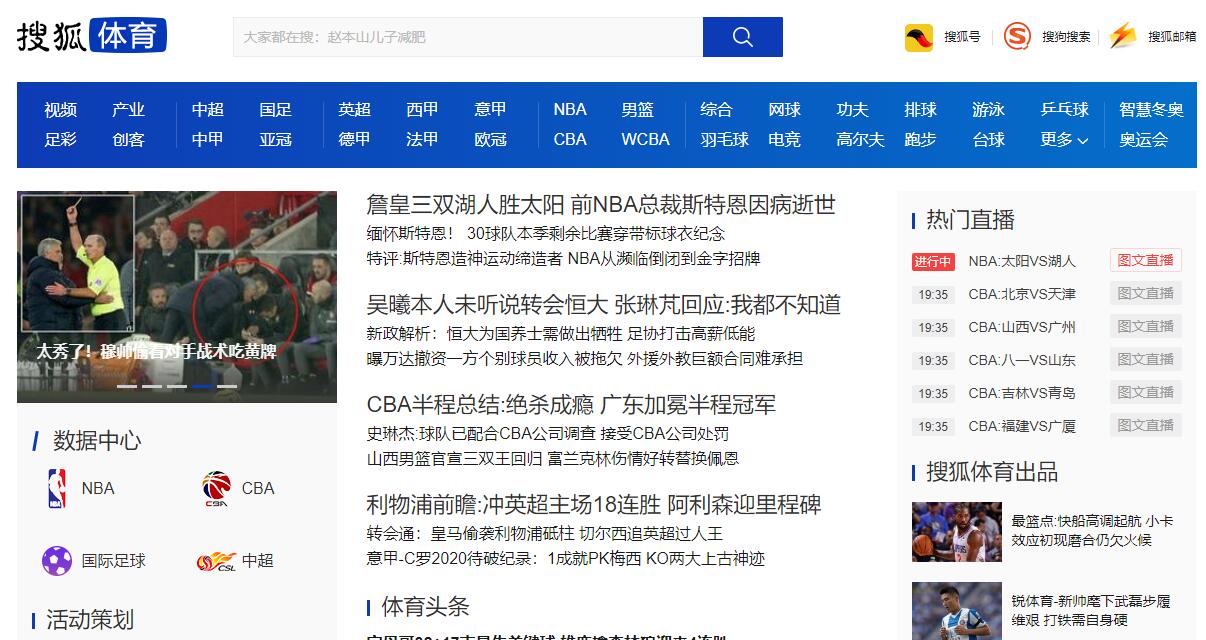The height and width of the screenshot is (640, 1206).
Task: Open link 史琳杰:球队已配合CBA公司调查
Action: tap(548, 433)
